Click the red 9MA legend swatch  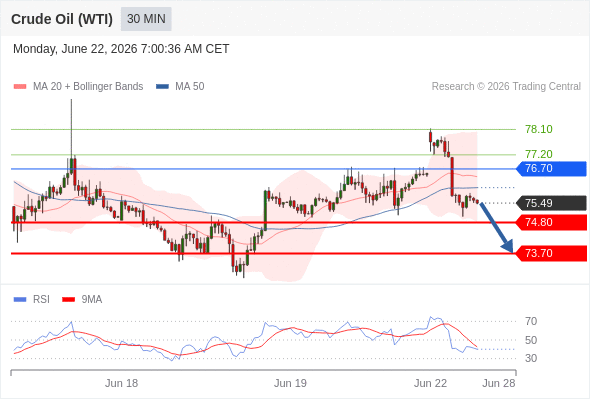68,300
